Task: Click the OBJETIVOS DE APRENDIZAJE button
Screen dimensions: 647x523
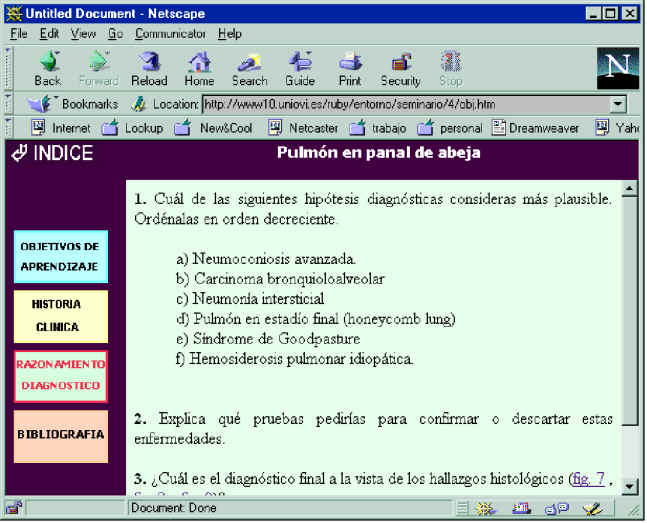Action: [x=60, y=256]
